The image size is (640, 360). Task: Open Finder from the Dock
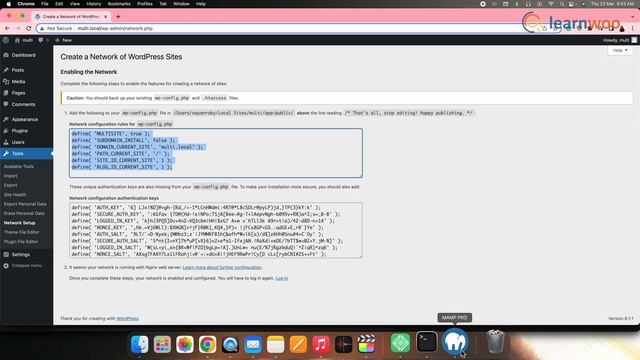(140, 344)
